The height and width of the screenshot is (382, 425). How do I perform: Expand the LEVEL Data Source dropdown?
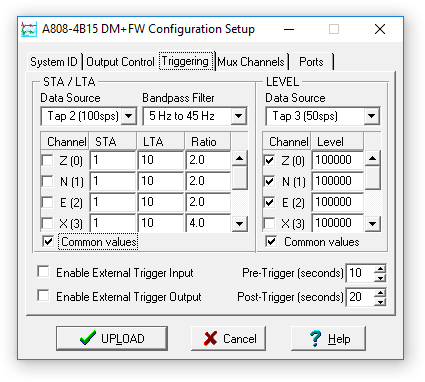tap(371, 116)
